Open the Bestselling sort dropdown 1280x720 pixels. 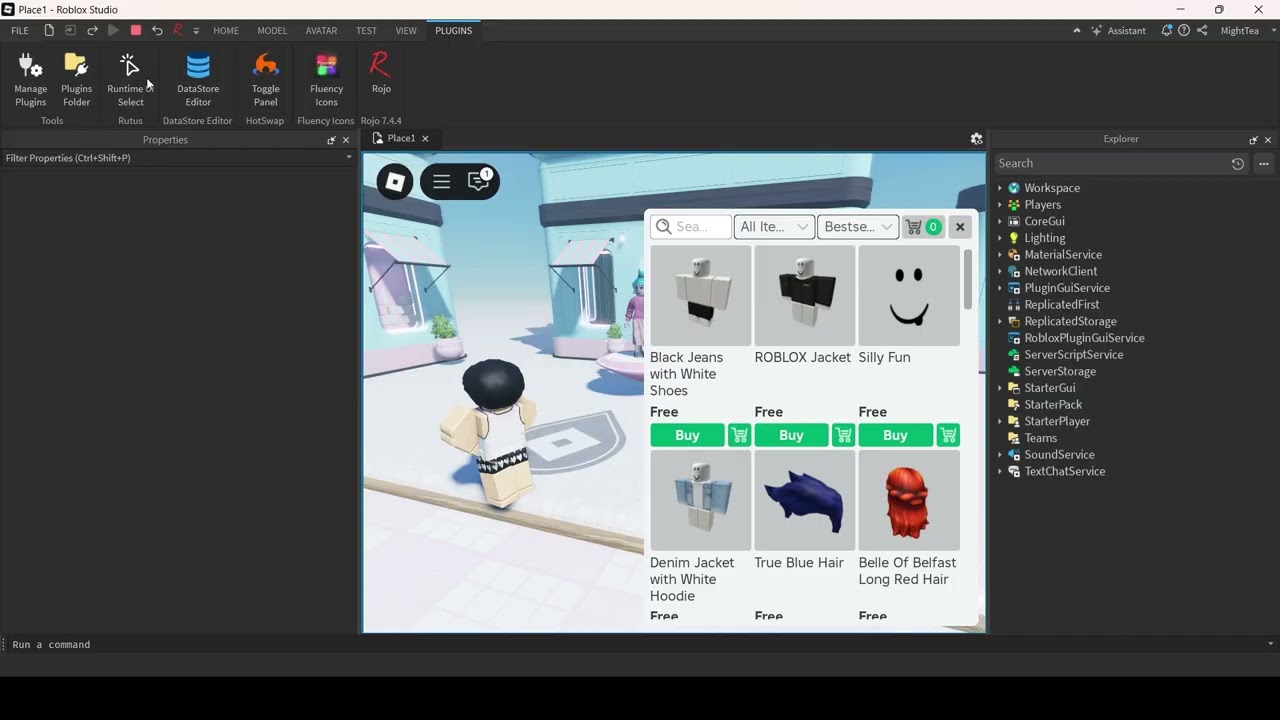coord(858,227)
